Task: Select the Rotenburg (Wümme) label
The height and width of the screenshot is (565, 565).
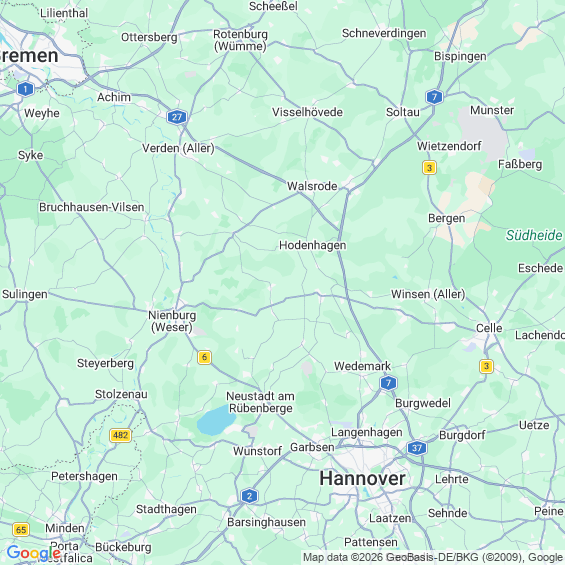Action: 240,40
